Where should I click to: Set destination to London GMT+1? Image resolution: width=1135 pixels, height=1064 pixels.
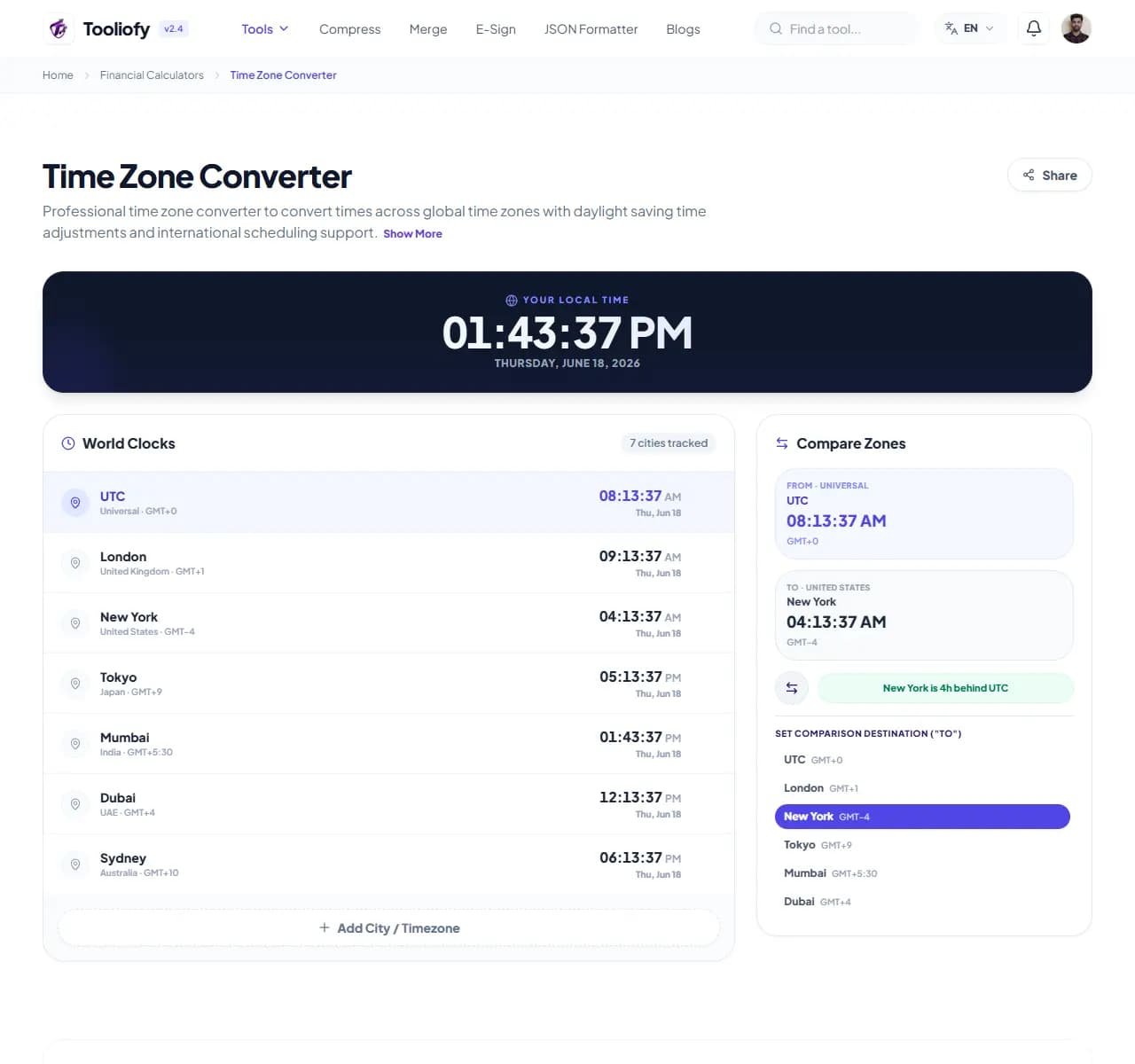tap(922, 788)
